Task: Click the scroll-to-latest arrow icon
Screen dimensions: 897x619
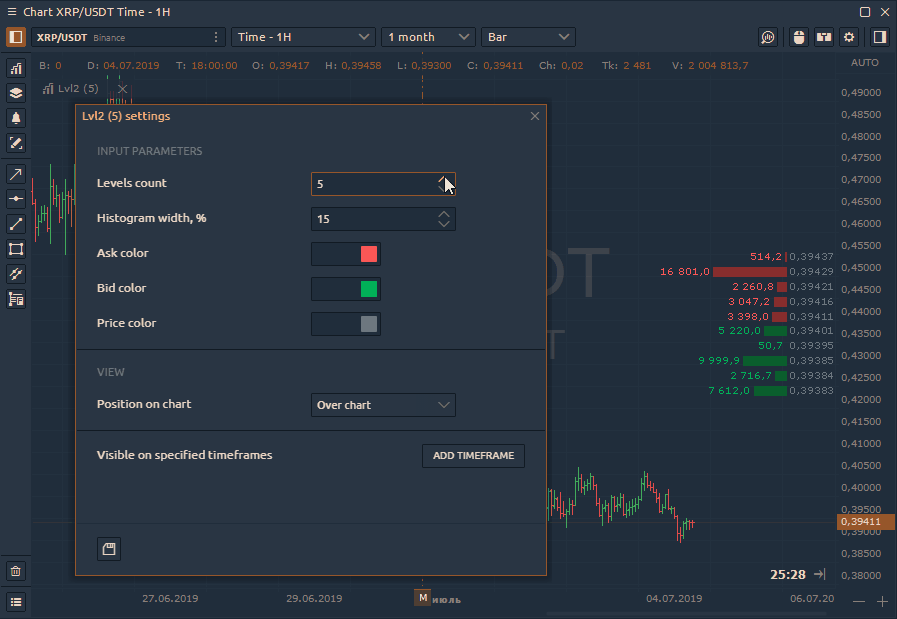Action: 820,574
